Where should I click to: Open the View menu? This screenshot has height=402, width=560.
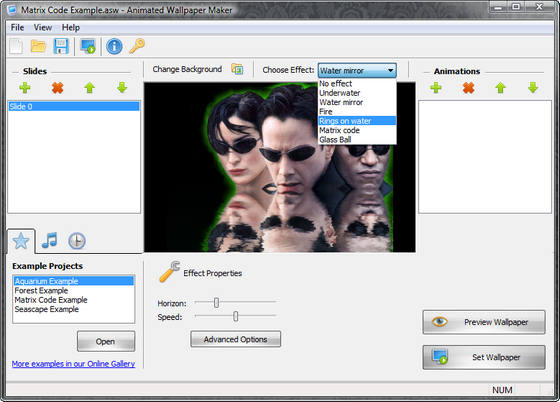pos(42,27)
